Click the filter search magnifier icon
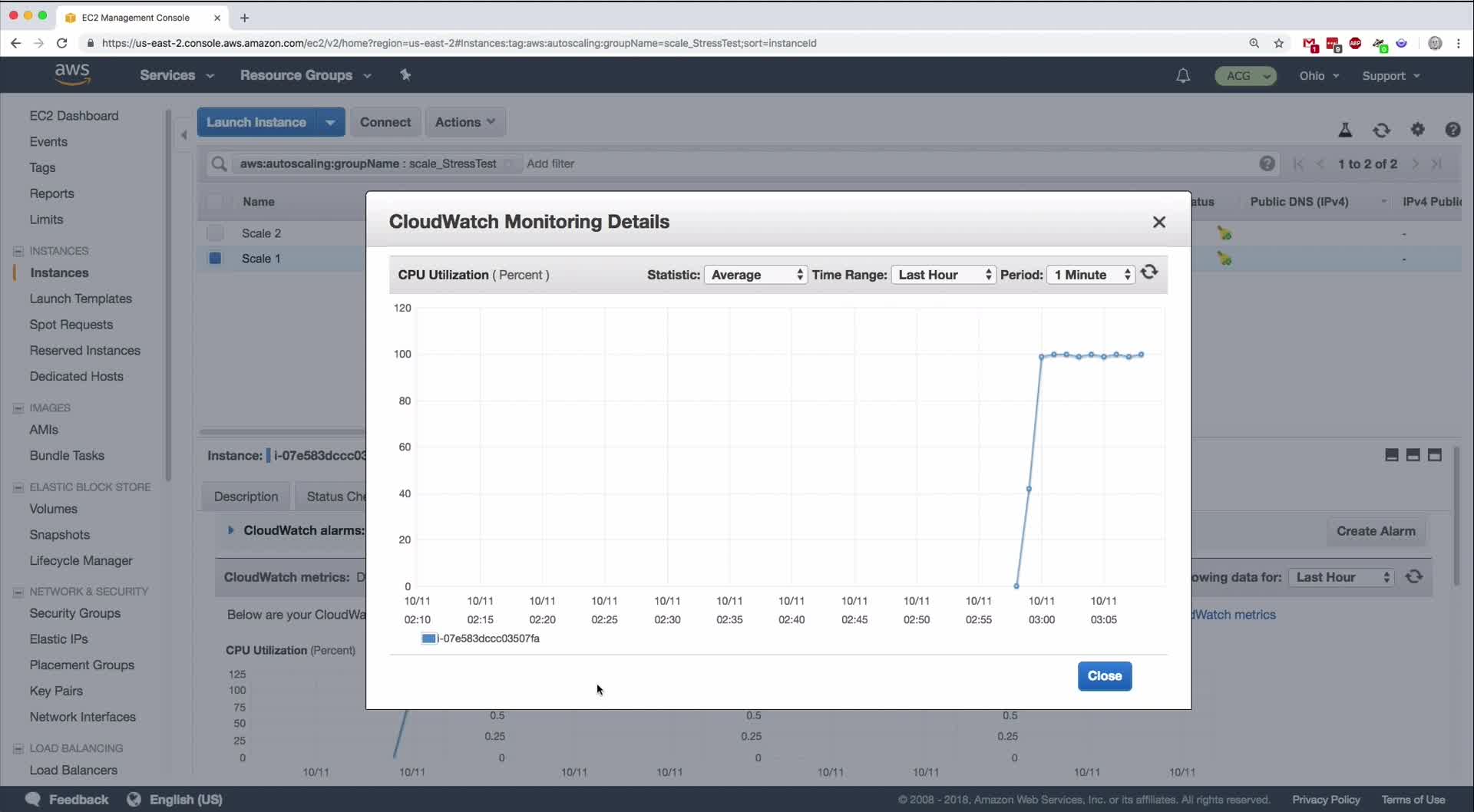The width and height of the screenshot is (1474, 812). [219, 163]
